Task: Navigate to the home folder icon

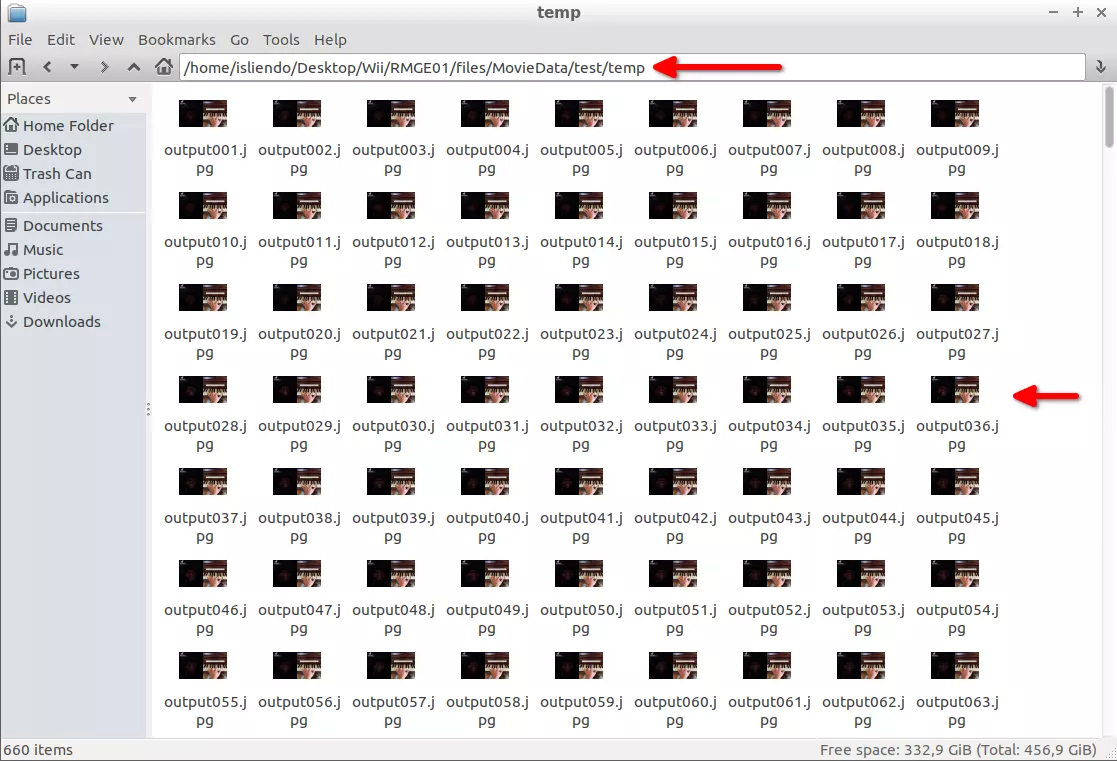Action: coord(164,67)
